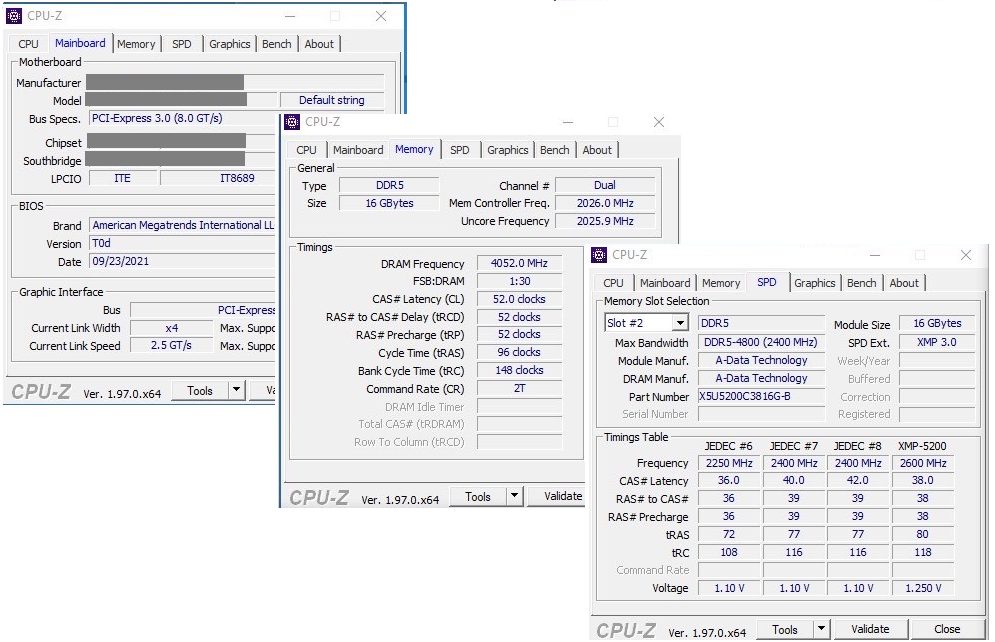This screenshot has height=642, width=995.
Task: Click the CPU-Z logo in the SPD status bar
Action: pyautogui.click(x=629, y=630)
